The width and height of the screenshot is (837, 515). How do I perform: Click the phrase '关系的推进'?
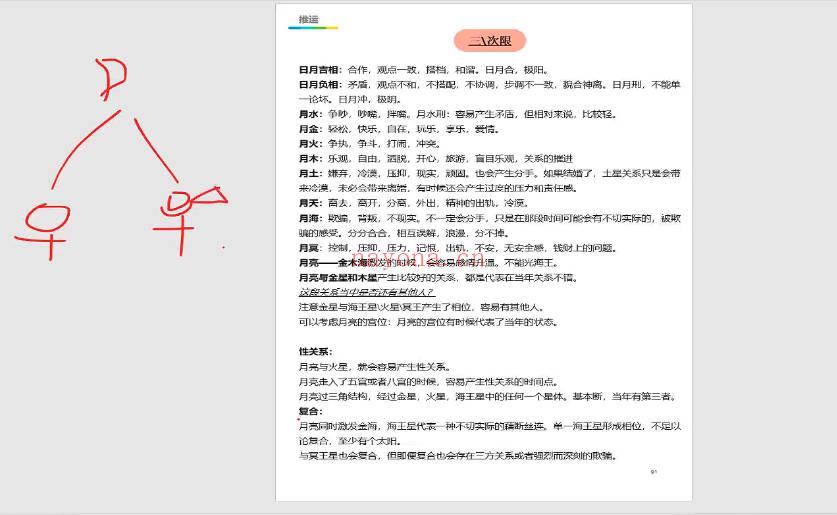tap(548, 159)
